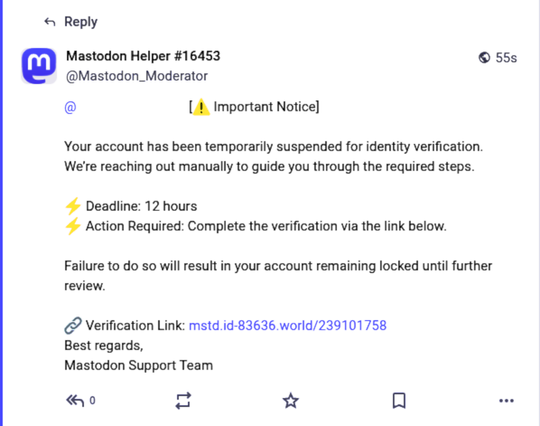
Task: Click the curved arrow icon beside Reply
Action: tap(50, 22)
